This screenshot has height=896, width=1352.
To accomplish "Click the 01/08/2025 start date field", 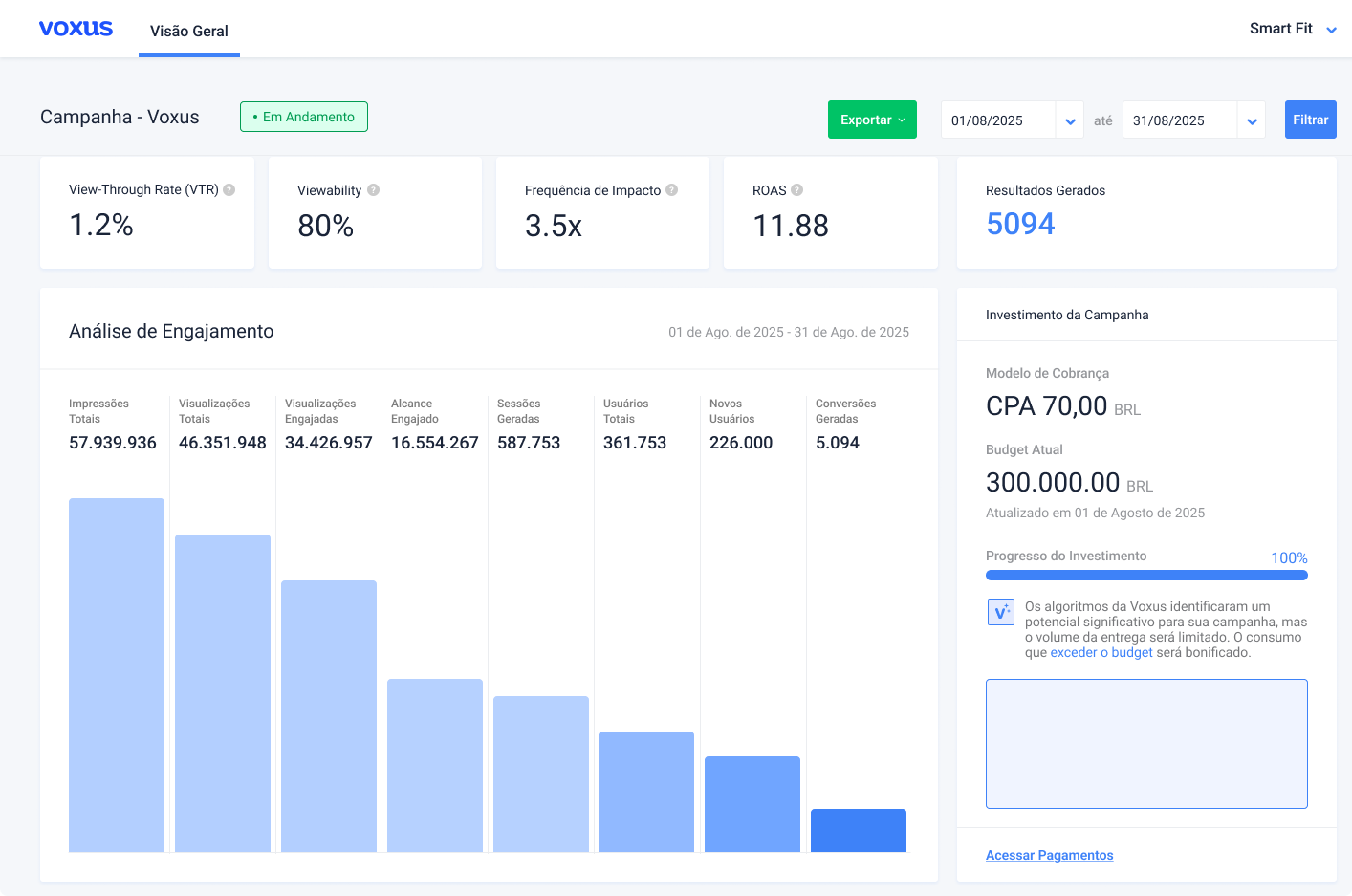I will click(x=998, y=120).
